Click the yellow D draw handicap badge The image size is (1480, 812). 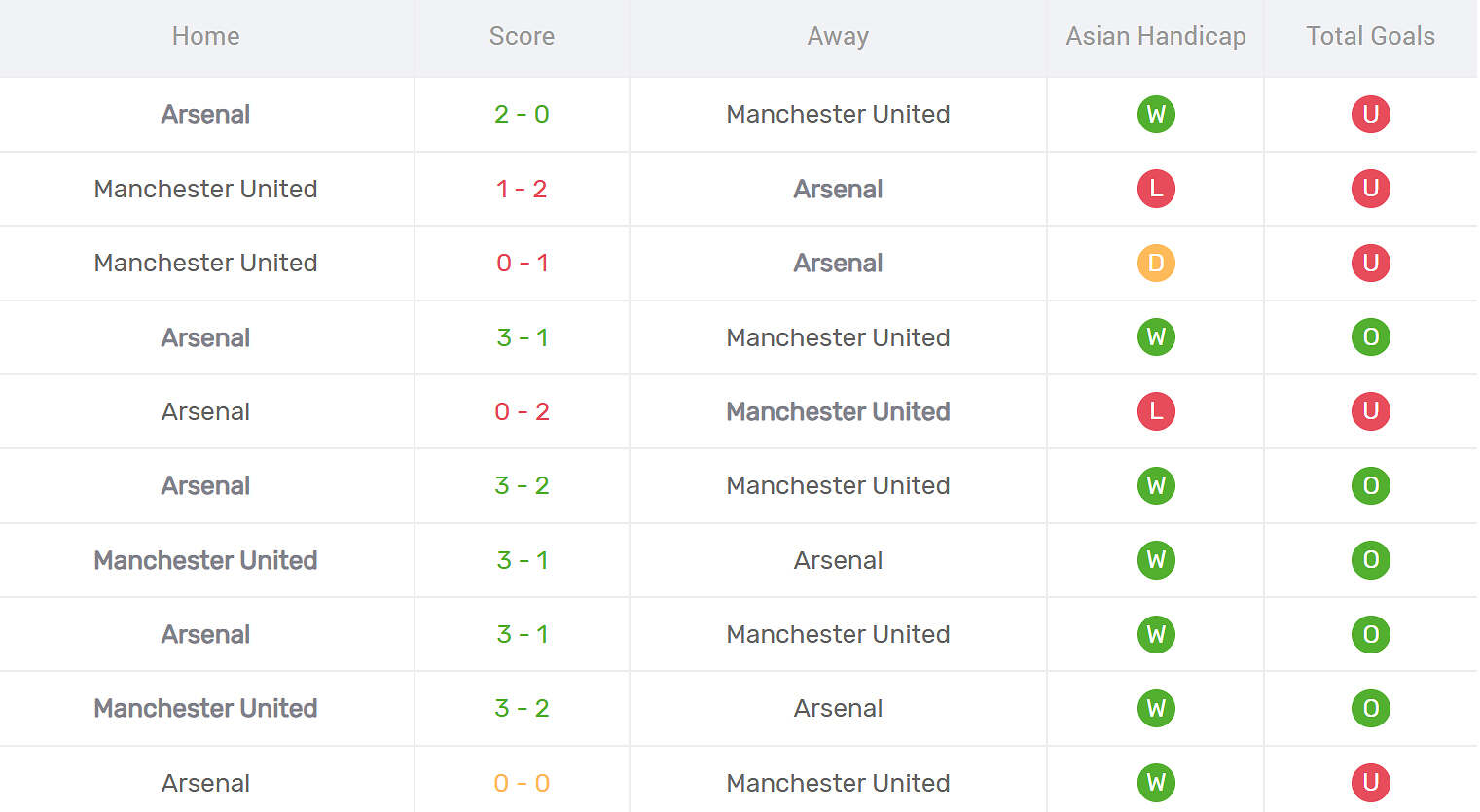point(1156,264)
